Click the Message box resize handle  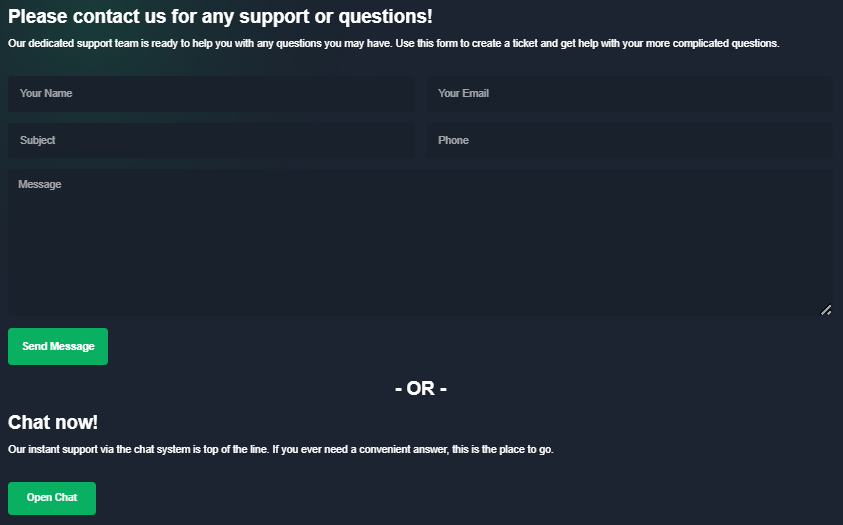pos(826,310)
